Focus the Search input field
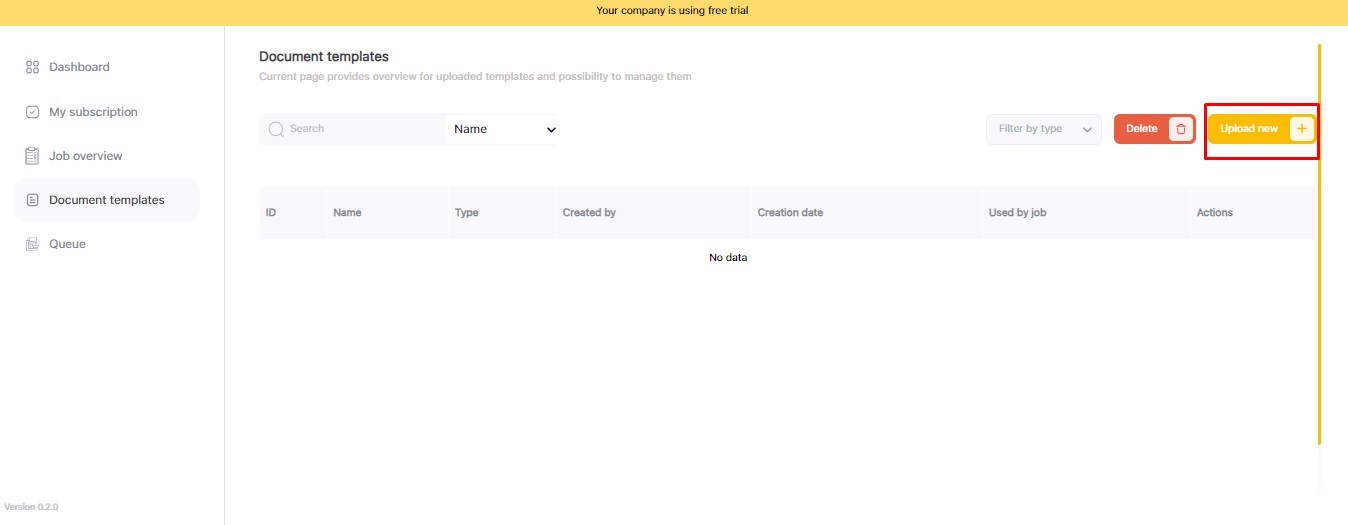 click(360, 129)
